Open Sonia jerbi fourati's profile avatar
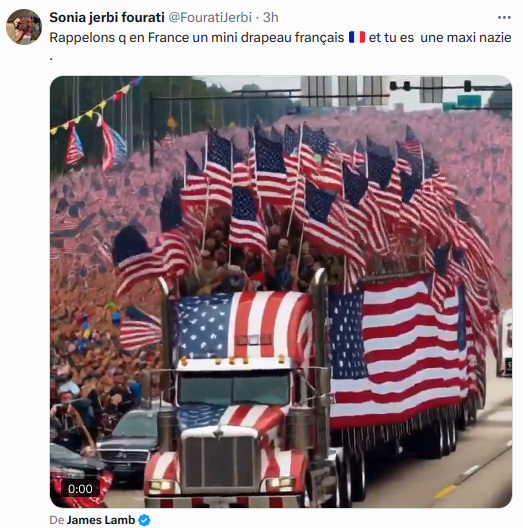The image size is (523, 528). [24, 27]
